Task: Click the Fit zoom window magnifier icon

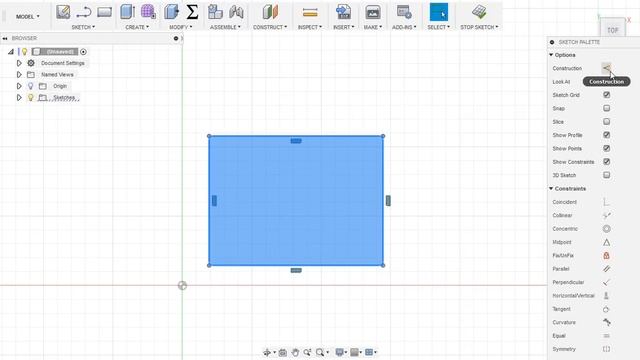Action: coord(320,352)
